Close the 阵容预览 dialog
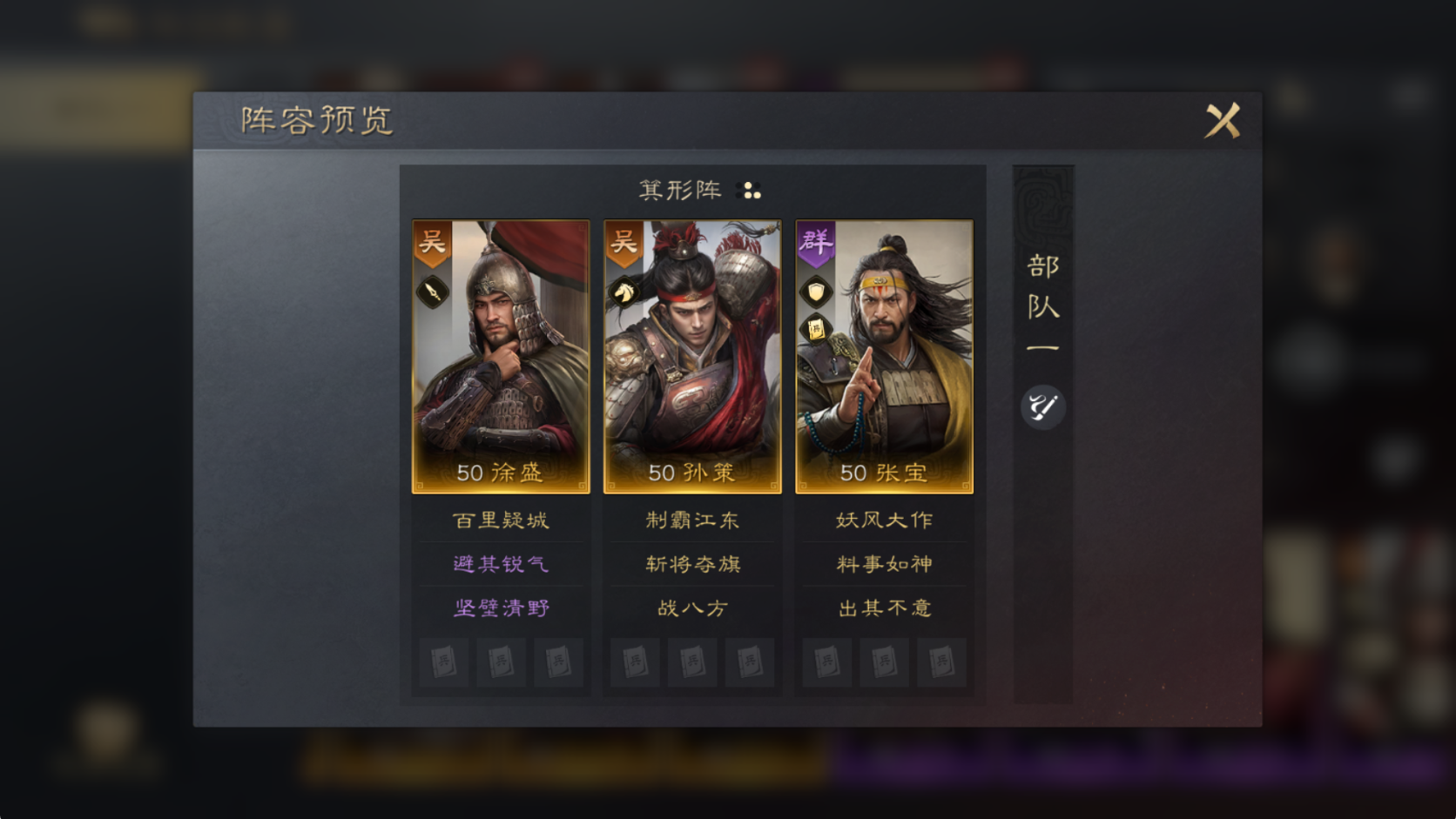Viewport: 1456px width, 819px height. tap(1223, 121)
